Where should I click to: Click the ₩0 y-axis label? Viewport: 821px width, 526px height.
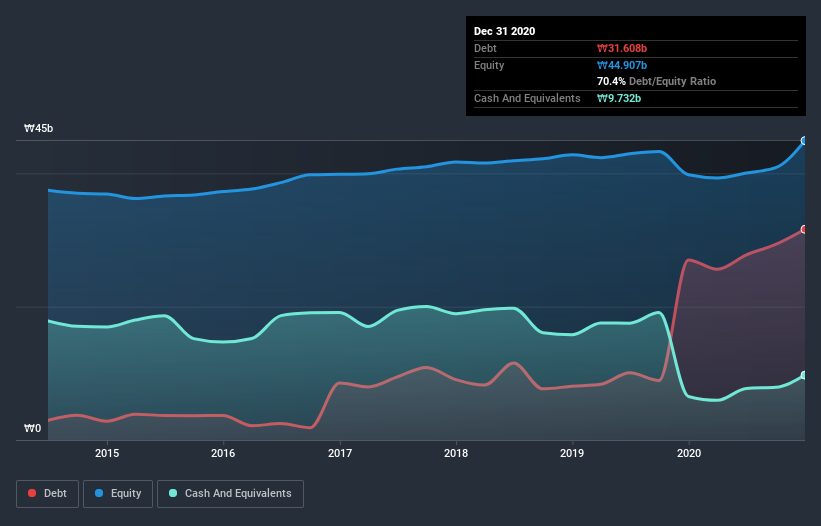click(x=32, y=428)
